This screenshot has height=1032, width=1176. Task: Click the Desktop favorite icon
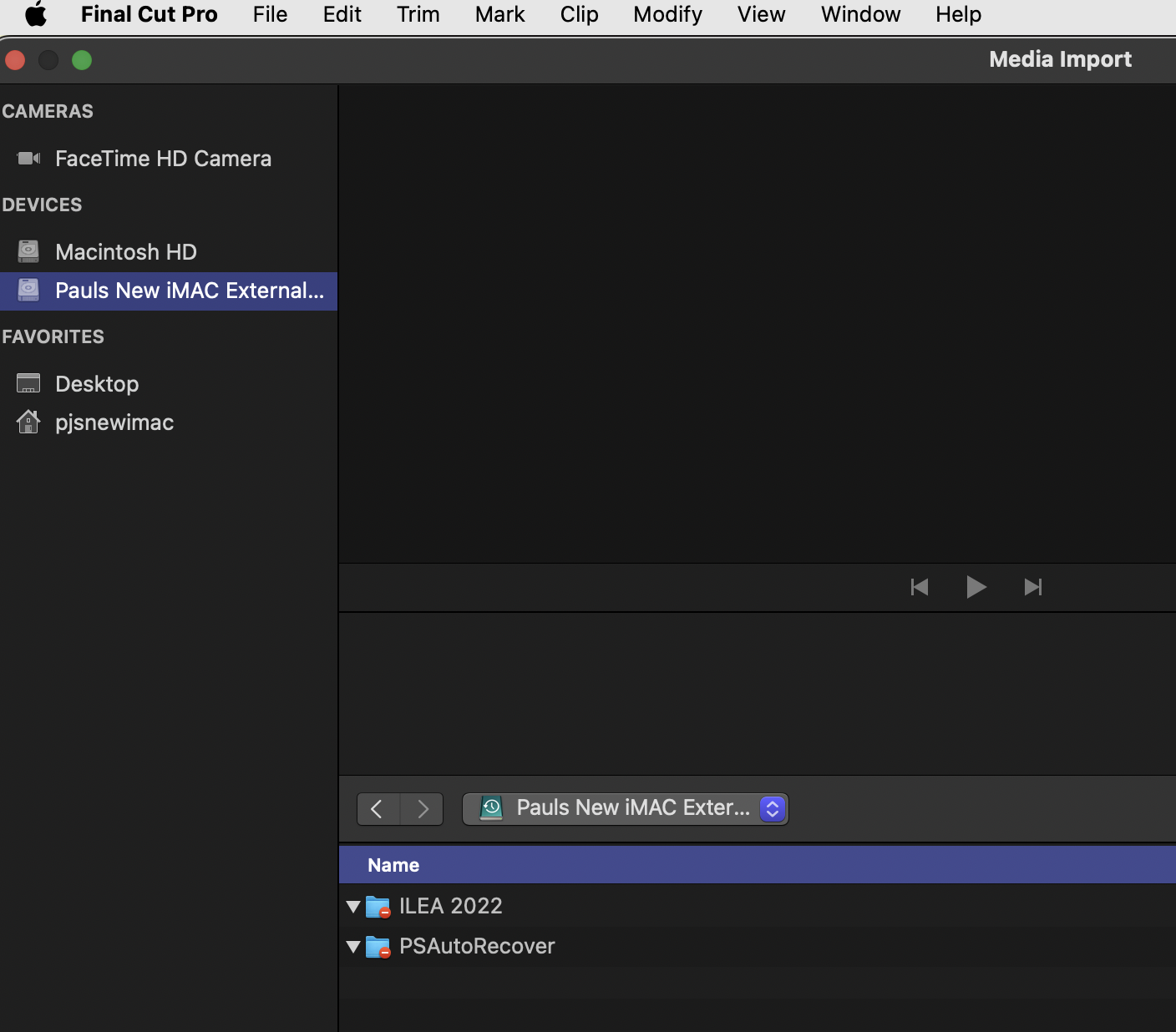(28, 383)
